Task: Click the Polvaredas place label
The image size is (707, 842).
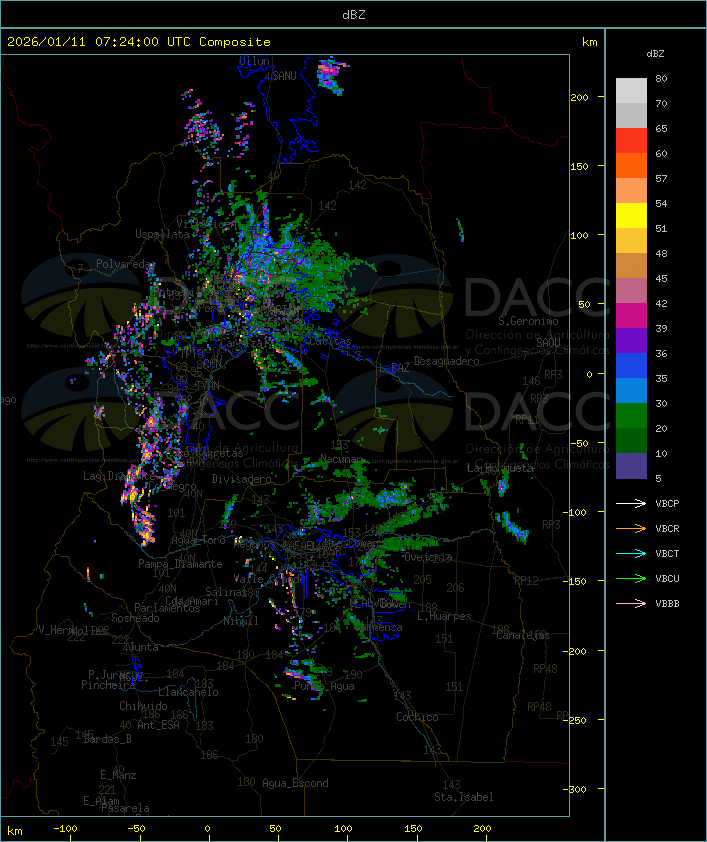Action: click(125, 264)
